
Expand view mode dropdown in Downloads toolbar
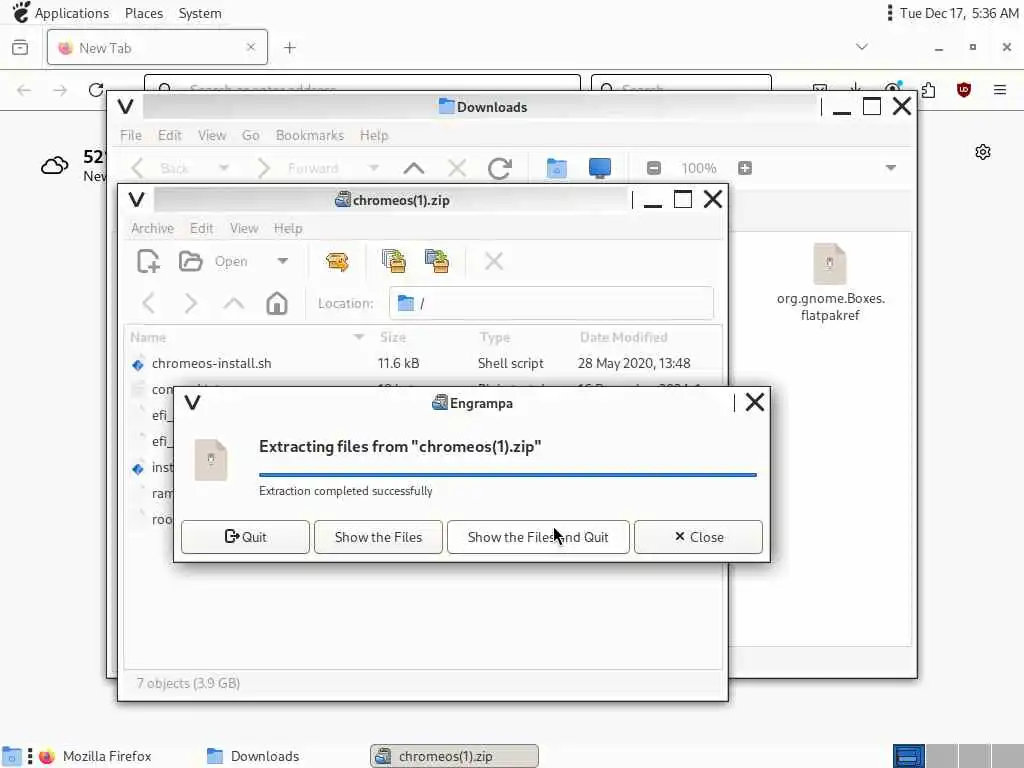[x=891, y=168]
